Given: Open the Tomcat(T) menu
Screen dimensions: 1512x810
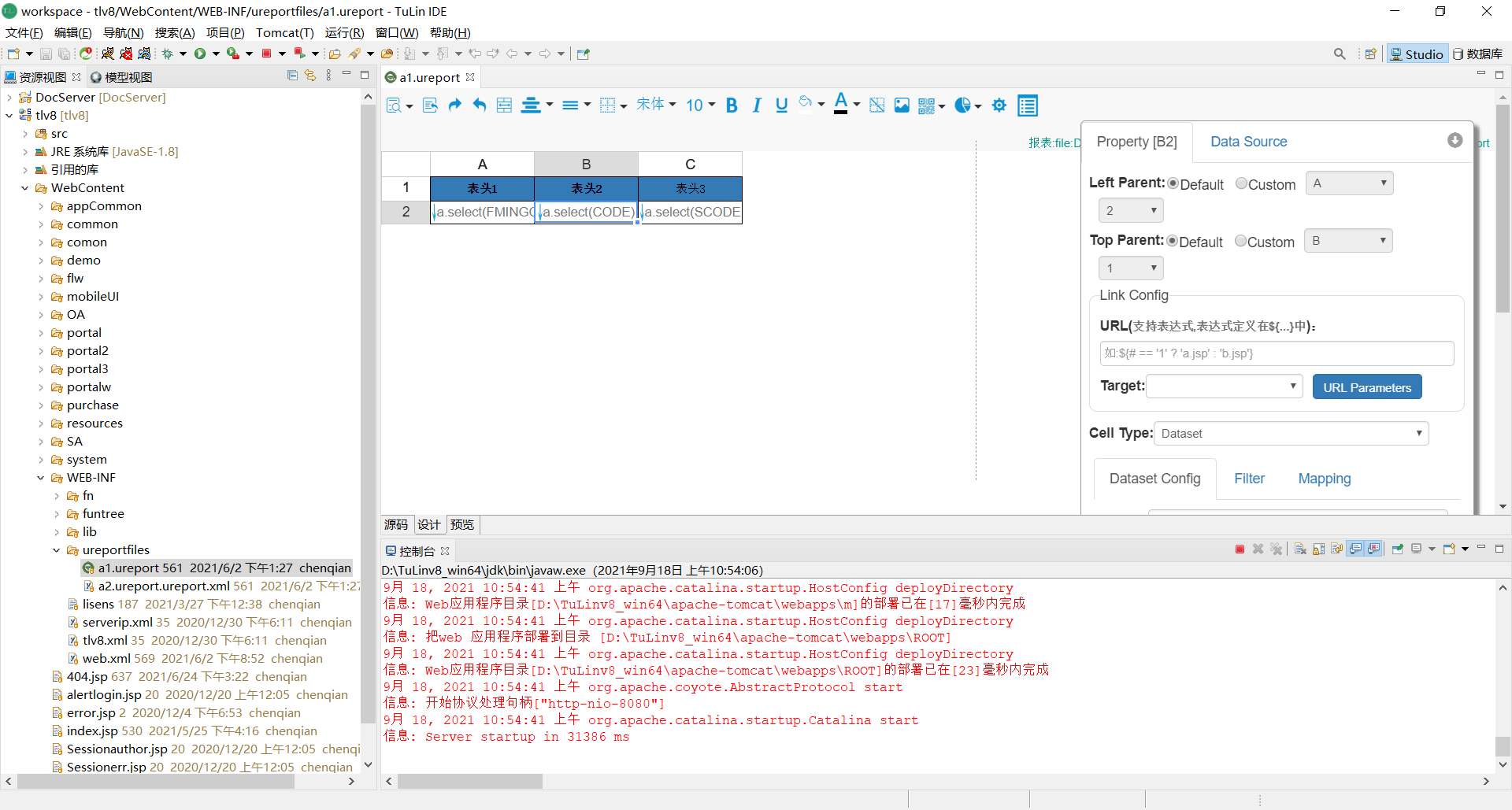Looking at the screenshot, I should click(284, 32).
